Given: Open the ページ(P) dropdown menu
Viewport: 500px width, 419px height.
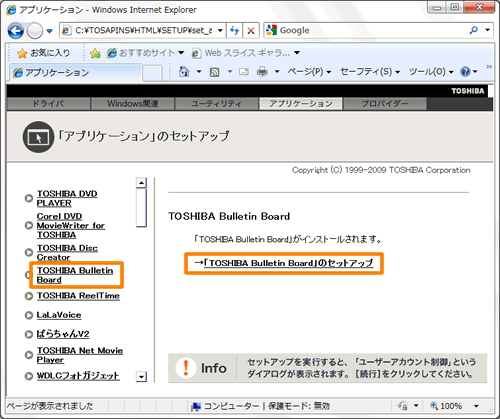Looking at the screenshot, I should [309, 72].
